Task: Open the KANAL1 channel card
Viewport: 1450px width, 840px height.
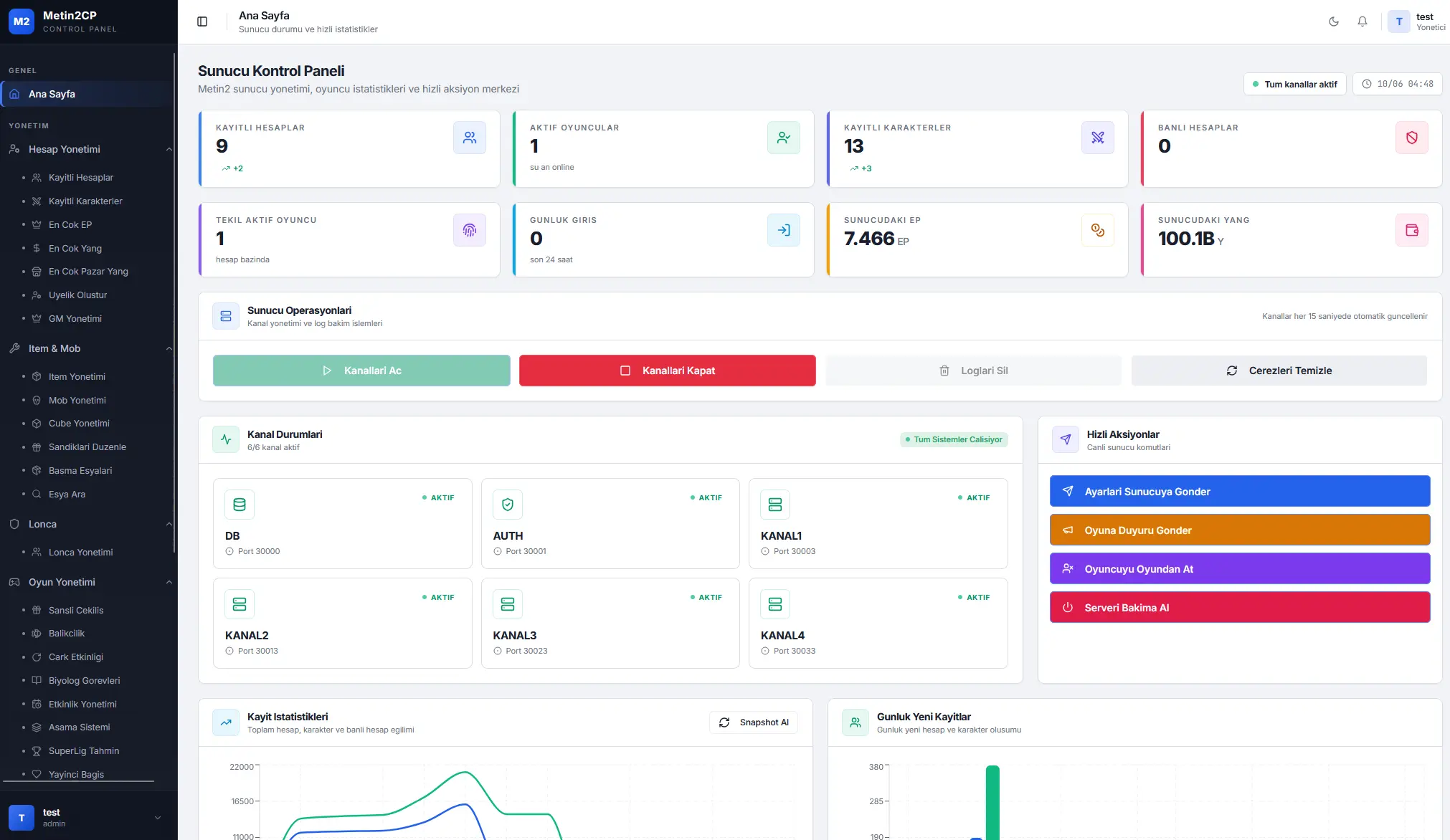Action: (878, 523)
